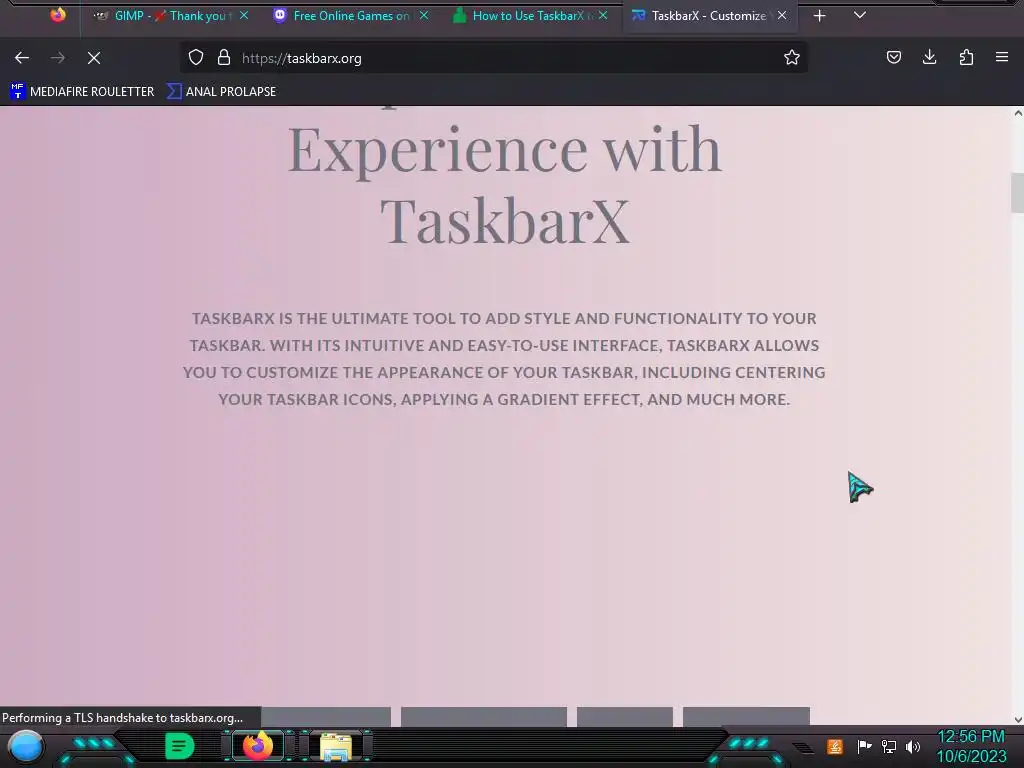
Task: Click the 'TaskbarX' heading text
Action: click(505, 222)
